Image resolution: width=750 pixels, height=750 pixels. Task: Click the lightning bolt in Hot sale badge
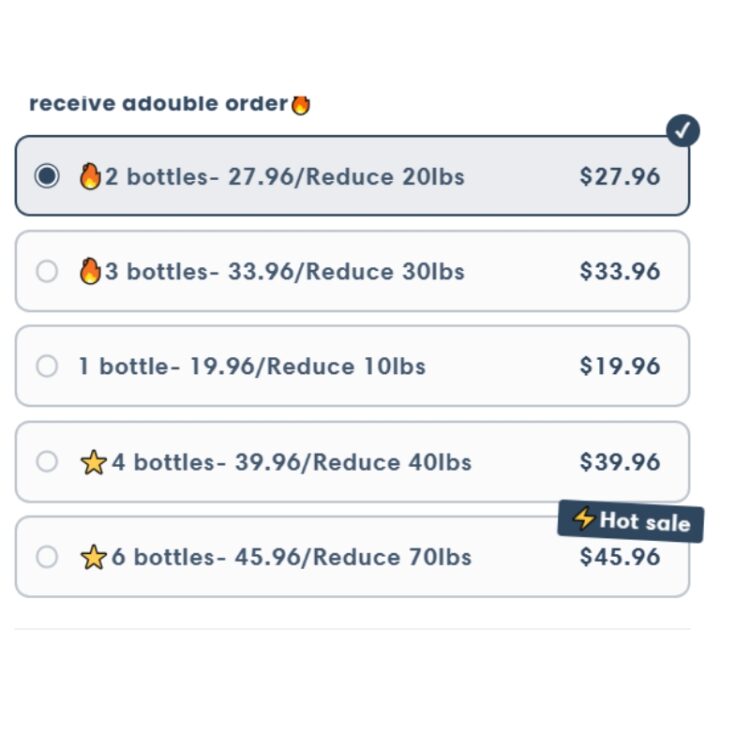coord(584,518)
